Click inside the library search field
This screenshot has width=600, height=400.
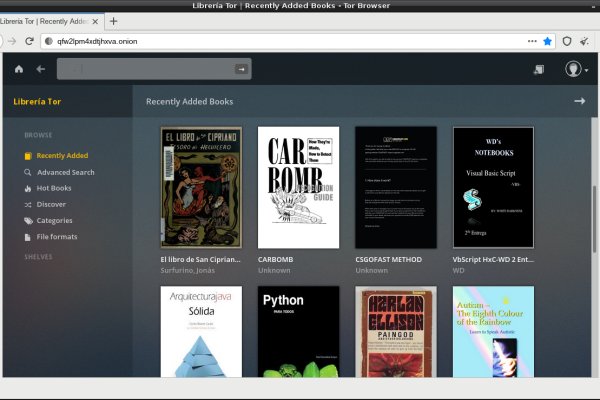tap(145, 69)
